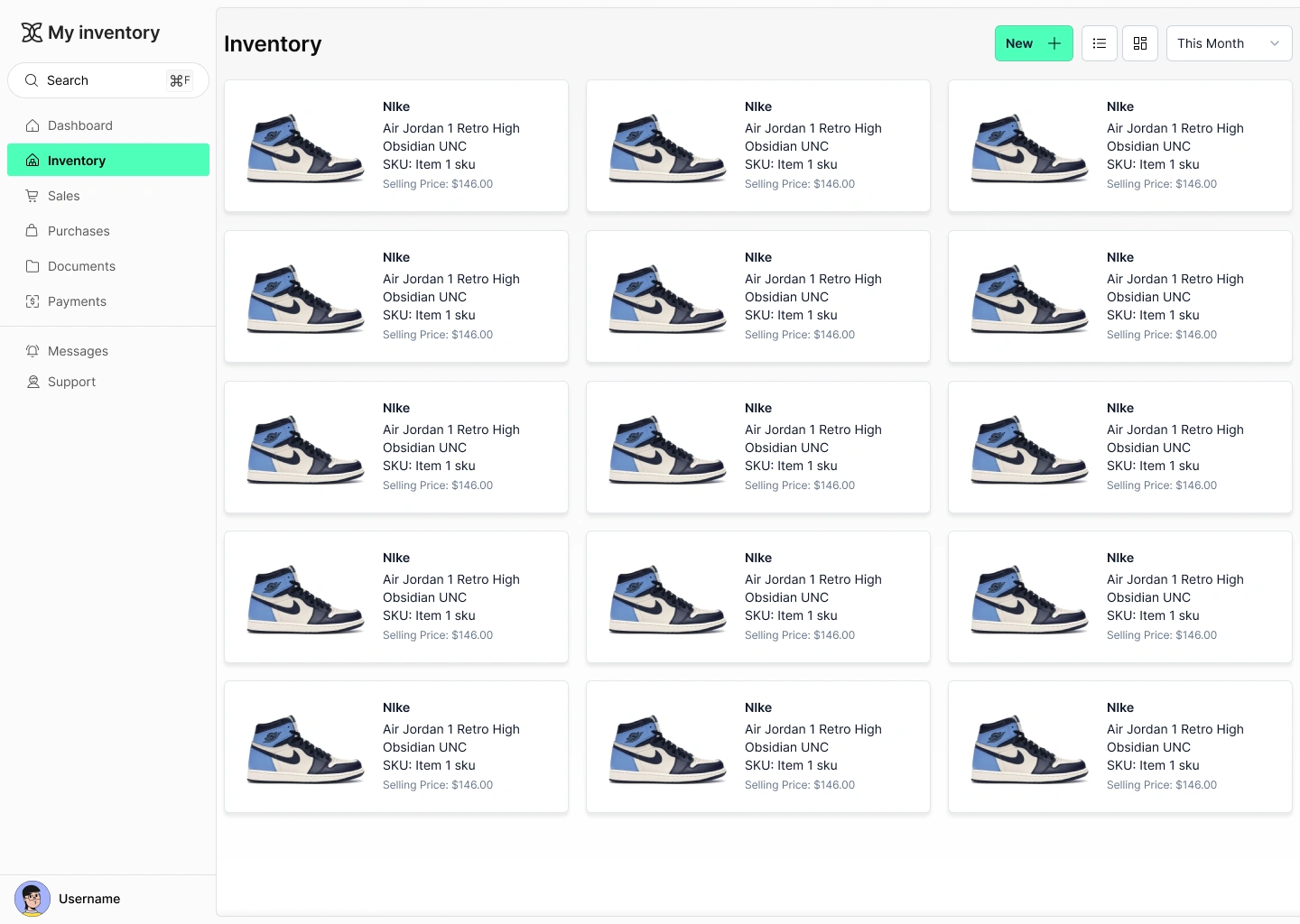Image resolution: width=1300 pixels, height=924 pixels.
Task: Open the Purchases section
Action: [108, 231]
